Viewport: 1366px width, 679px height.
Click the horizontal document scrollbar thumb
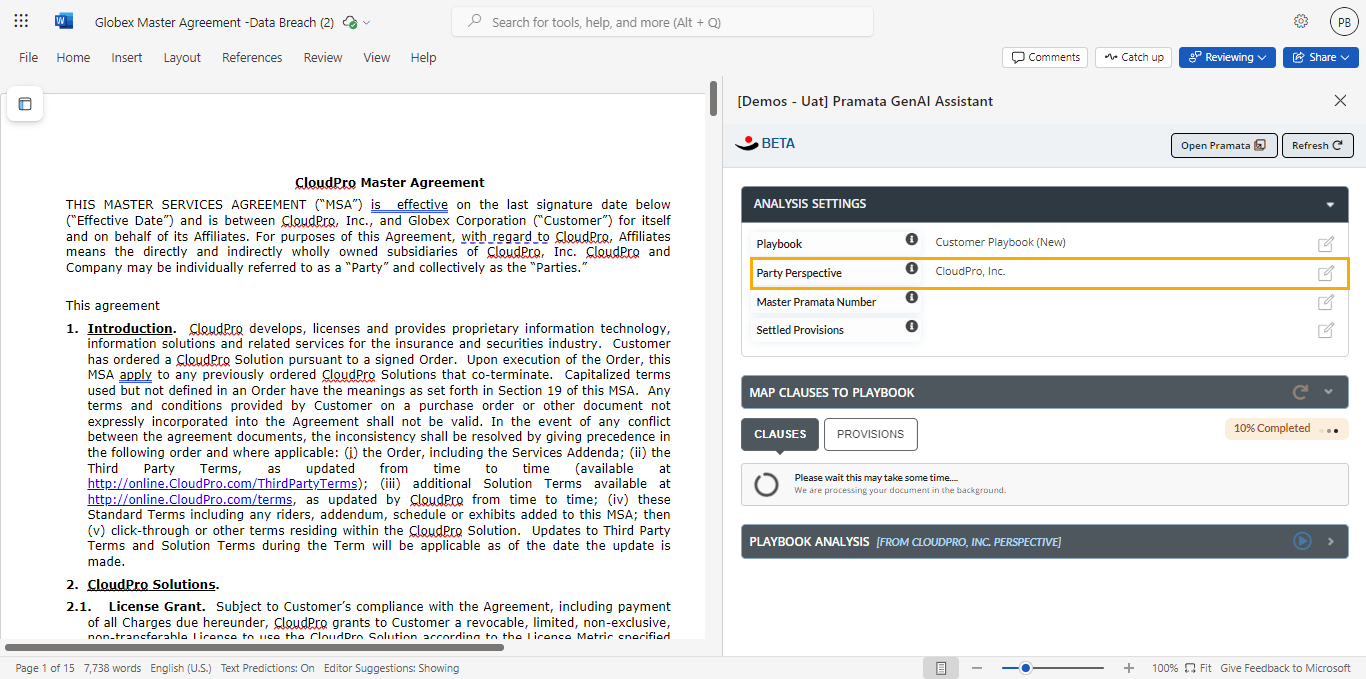click(254, 648)
